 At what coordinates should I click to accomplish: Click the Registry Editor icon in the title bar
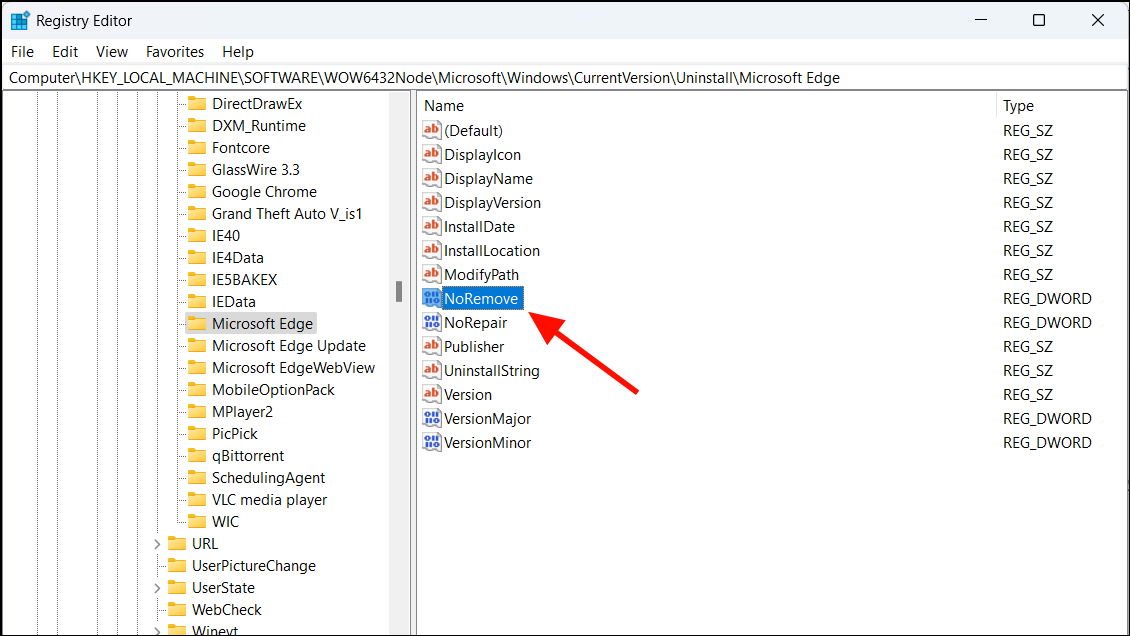coord(20,19)
